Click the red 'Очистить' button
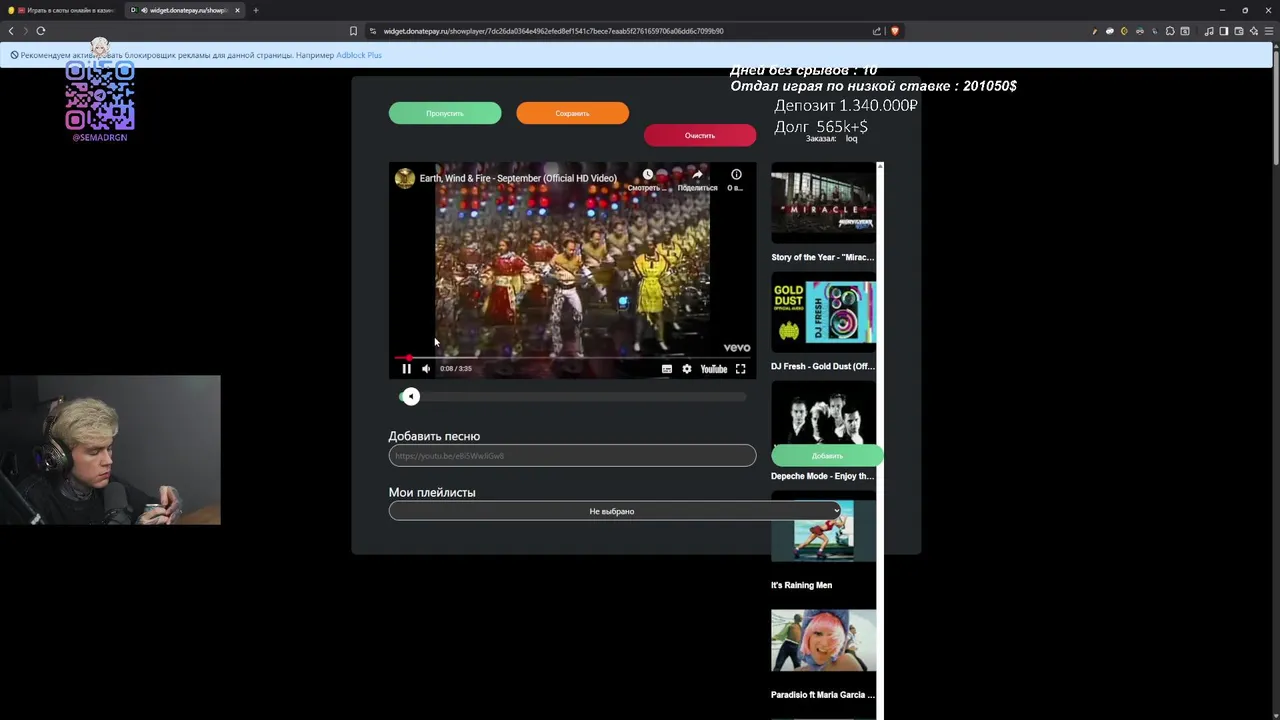The image size is (1280, 720). pyautogui.click(x=700, y=135)
